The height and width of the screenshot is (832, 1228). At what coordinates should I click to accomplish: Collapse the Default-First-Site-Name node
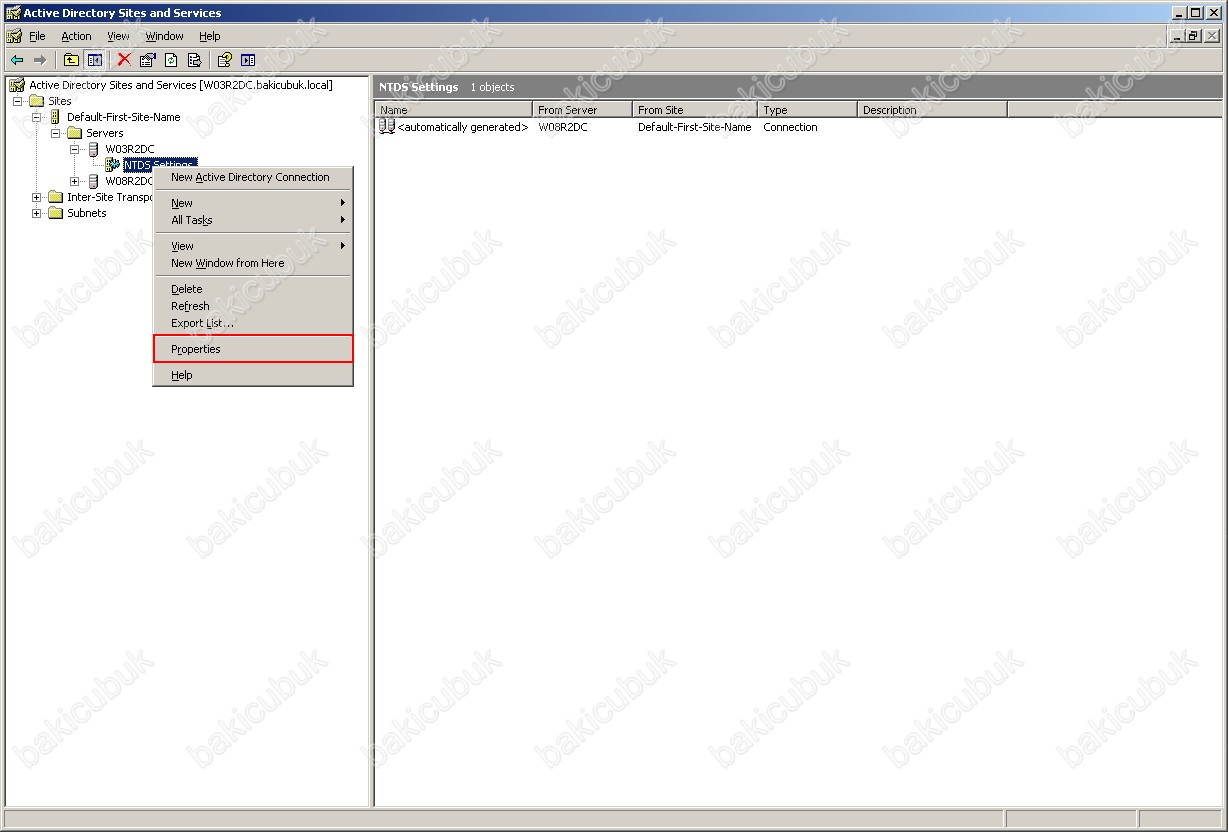37,117
